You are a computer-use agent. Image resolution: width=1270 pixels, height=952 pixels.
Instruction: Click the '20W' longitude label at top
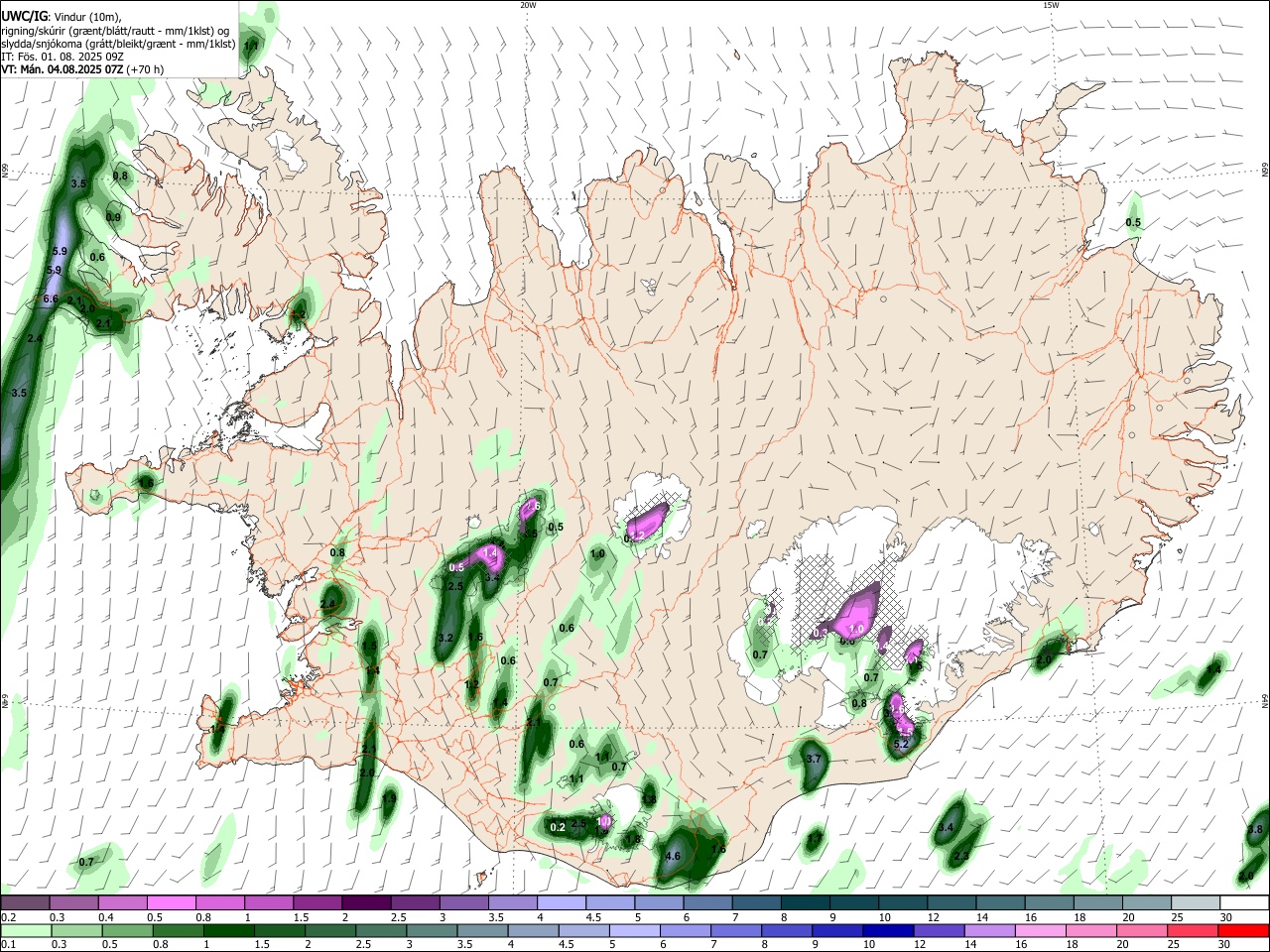tap(528, 5)
